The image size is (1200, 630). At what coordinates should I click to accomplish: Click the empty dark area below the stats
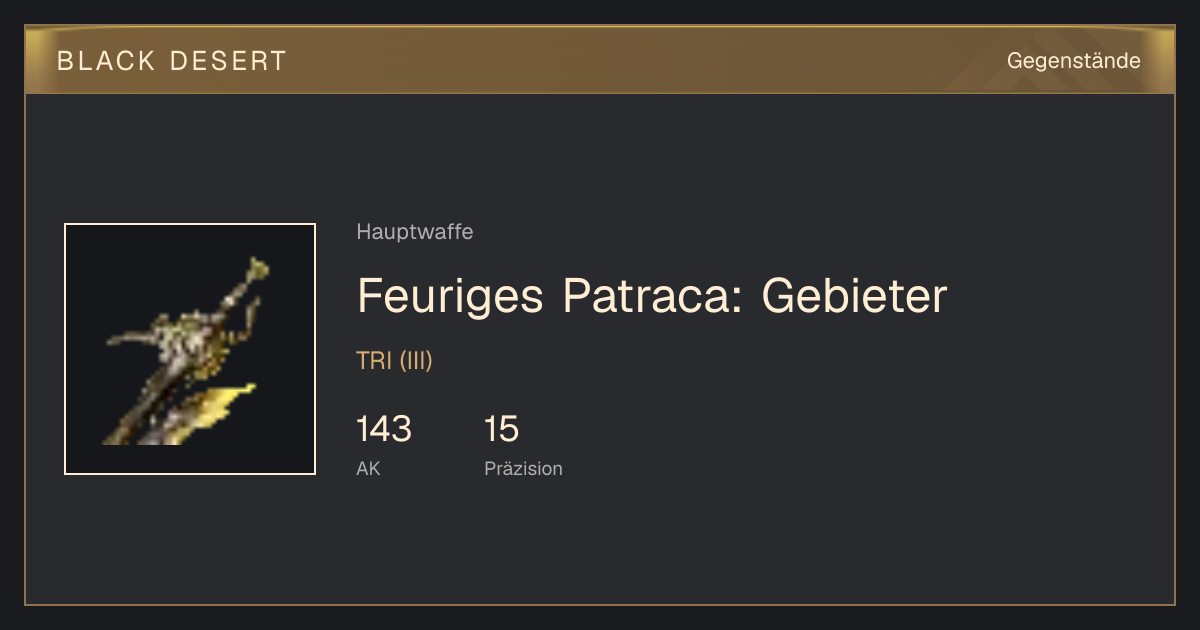700,545
